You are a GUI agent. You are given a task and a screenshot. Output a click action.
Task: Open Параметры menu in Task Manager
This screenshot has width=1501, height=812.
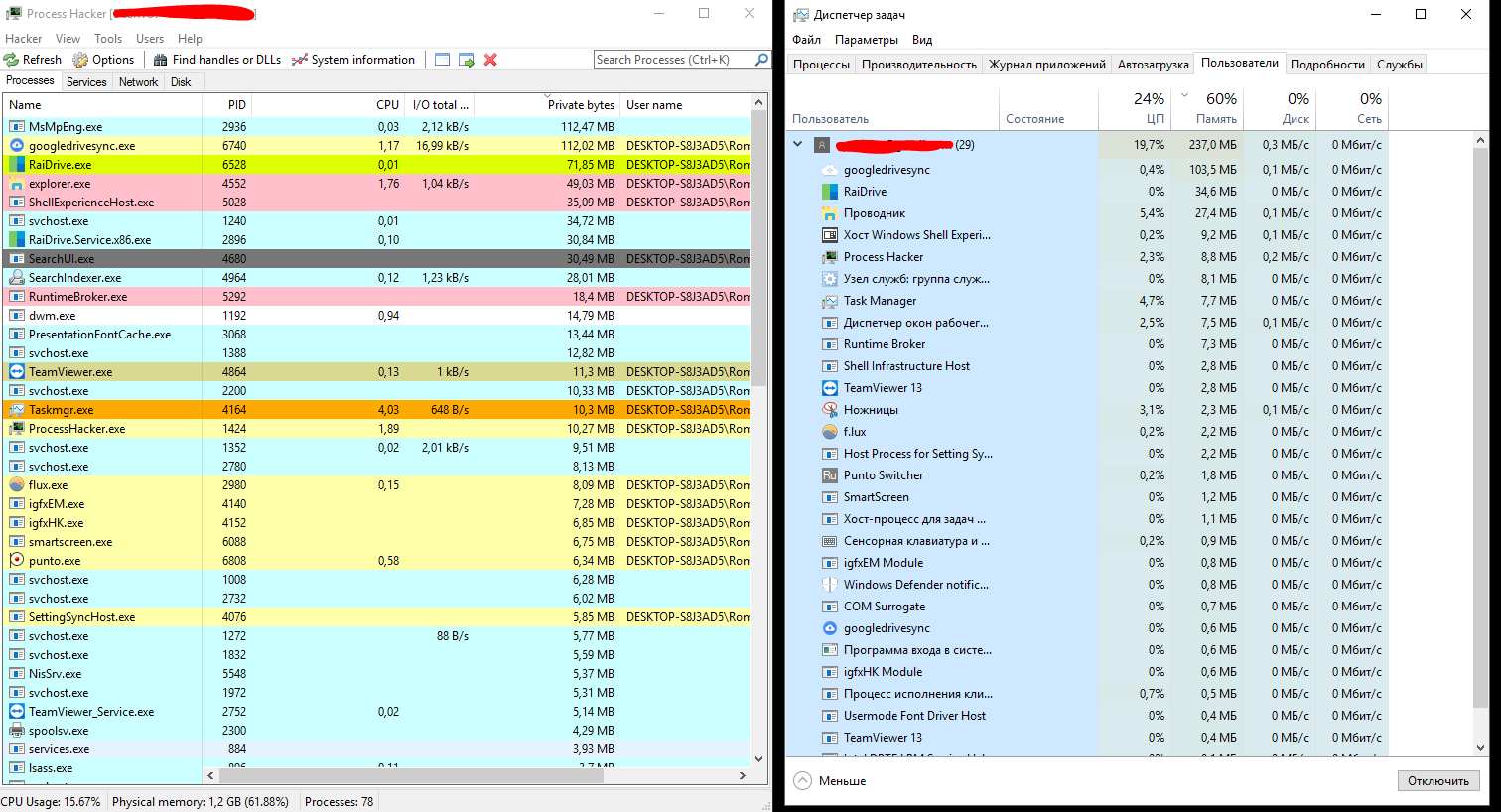[867, 40]
